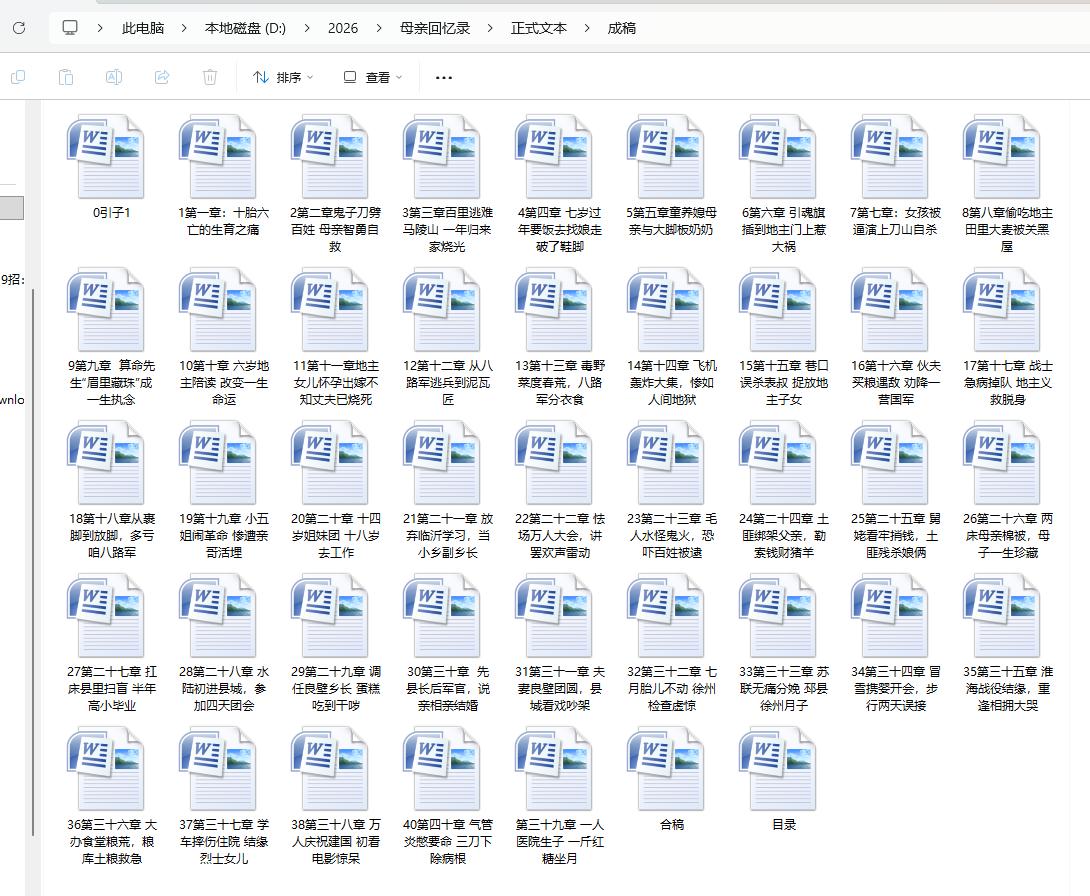
Task: Open the three-dots more options menu
Action: (444, 77)
